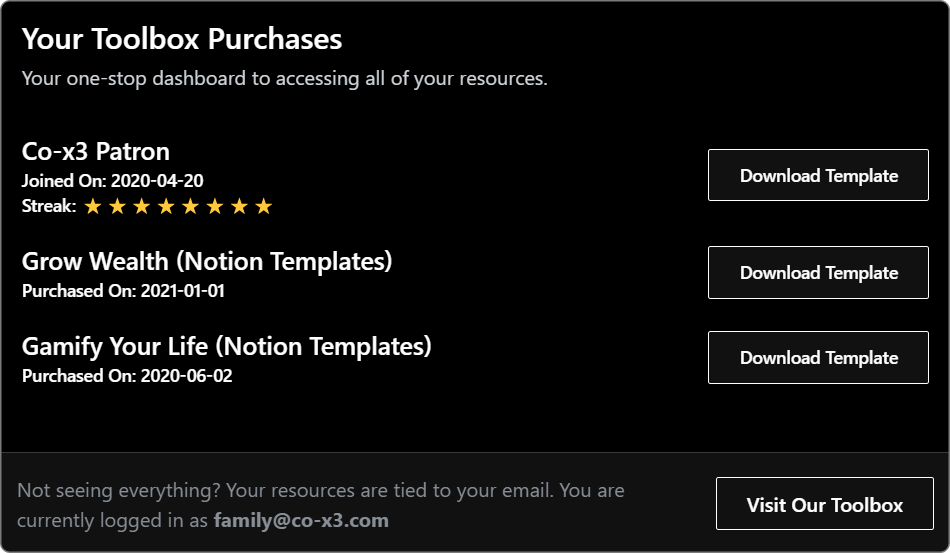The height and width of the screenshot is (553, 950).
Task: Click the family@co-x3.com email address
Action: pos(301,520)
